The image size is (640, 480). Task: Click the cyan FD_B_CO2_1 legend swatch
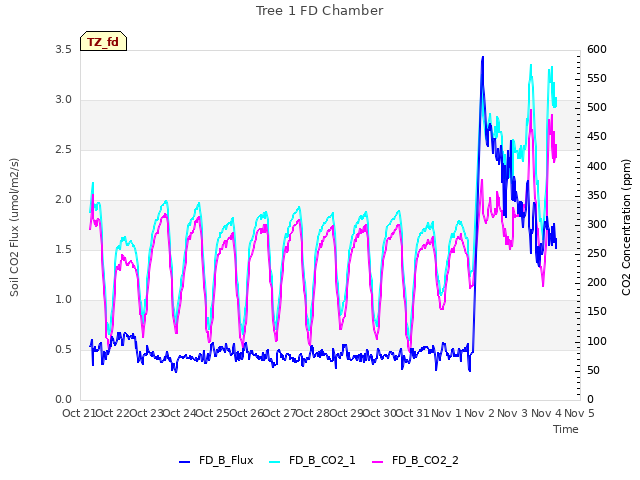[275, 462]
